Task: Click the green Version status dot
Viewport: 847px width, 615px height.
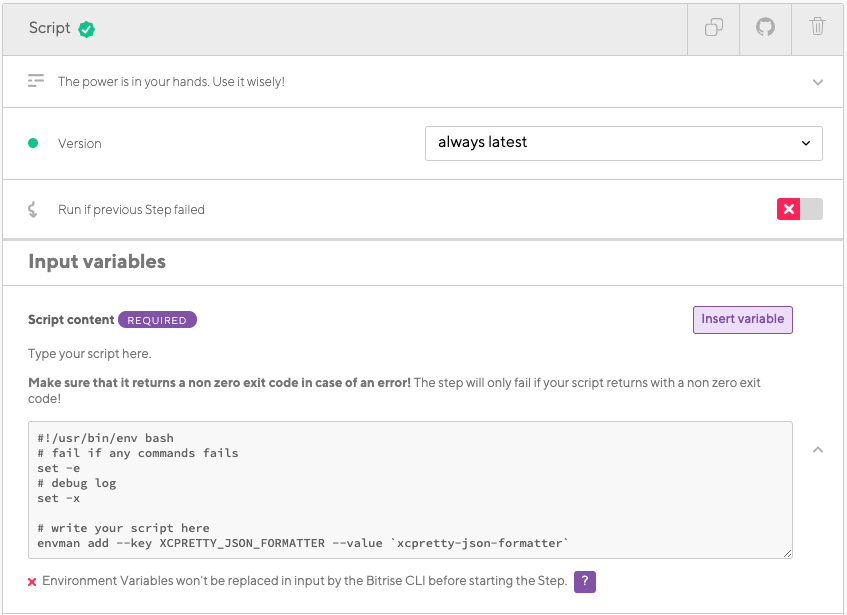Action: pyautogui.click(x=33, y=143)
